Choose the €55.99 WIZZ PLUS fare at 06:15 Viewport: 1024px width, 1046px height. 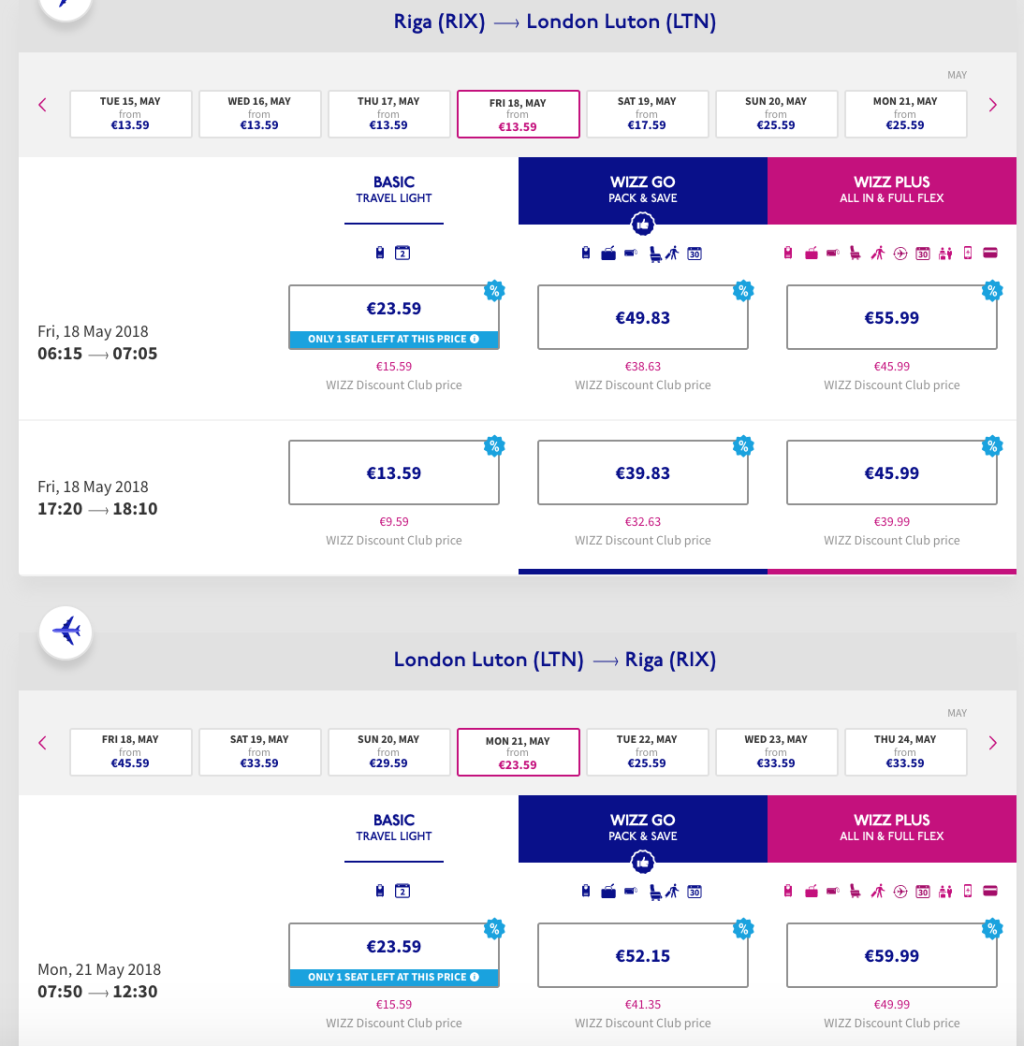point(891,318)
